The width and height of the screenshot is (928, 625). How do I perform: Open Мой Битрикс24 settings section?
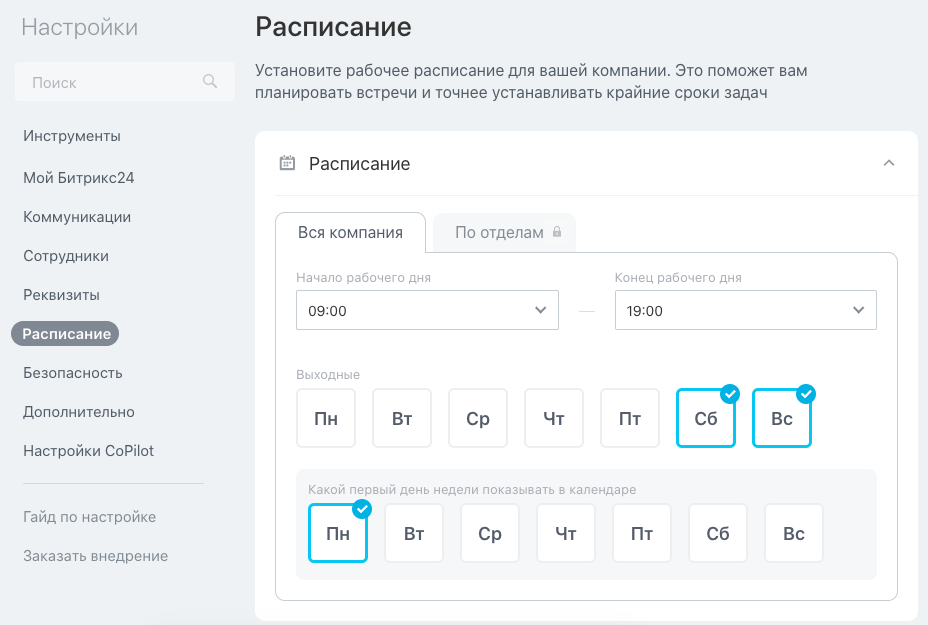(x=79, y=178)
